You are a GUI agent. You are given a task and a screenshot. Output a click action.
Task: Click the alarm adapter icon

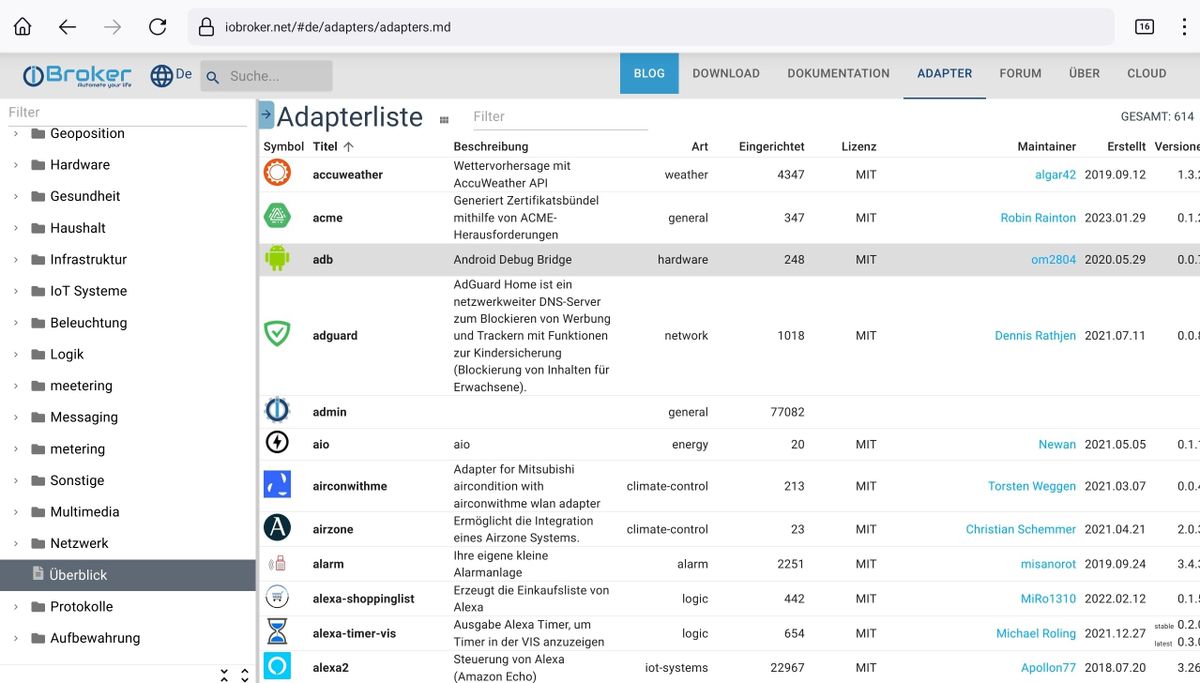(x=277, y=563)
